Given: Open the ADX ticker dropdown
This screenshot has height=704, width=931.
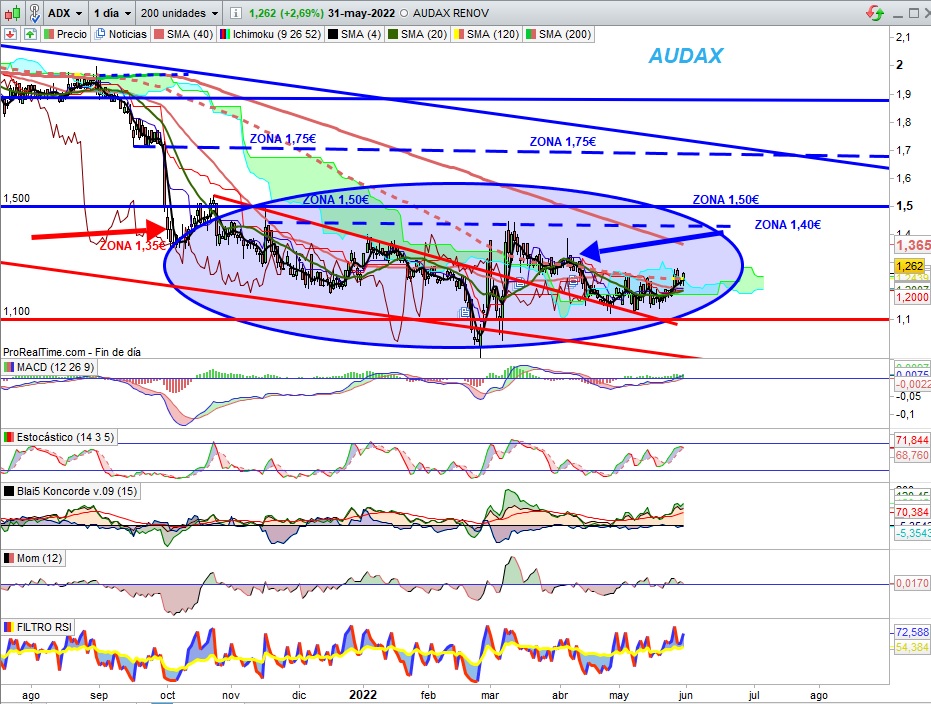Looking at the screenshot, I should coord(65,13).
